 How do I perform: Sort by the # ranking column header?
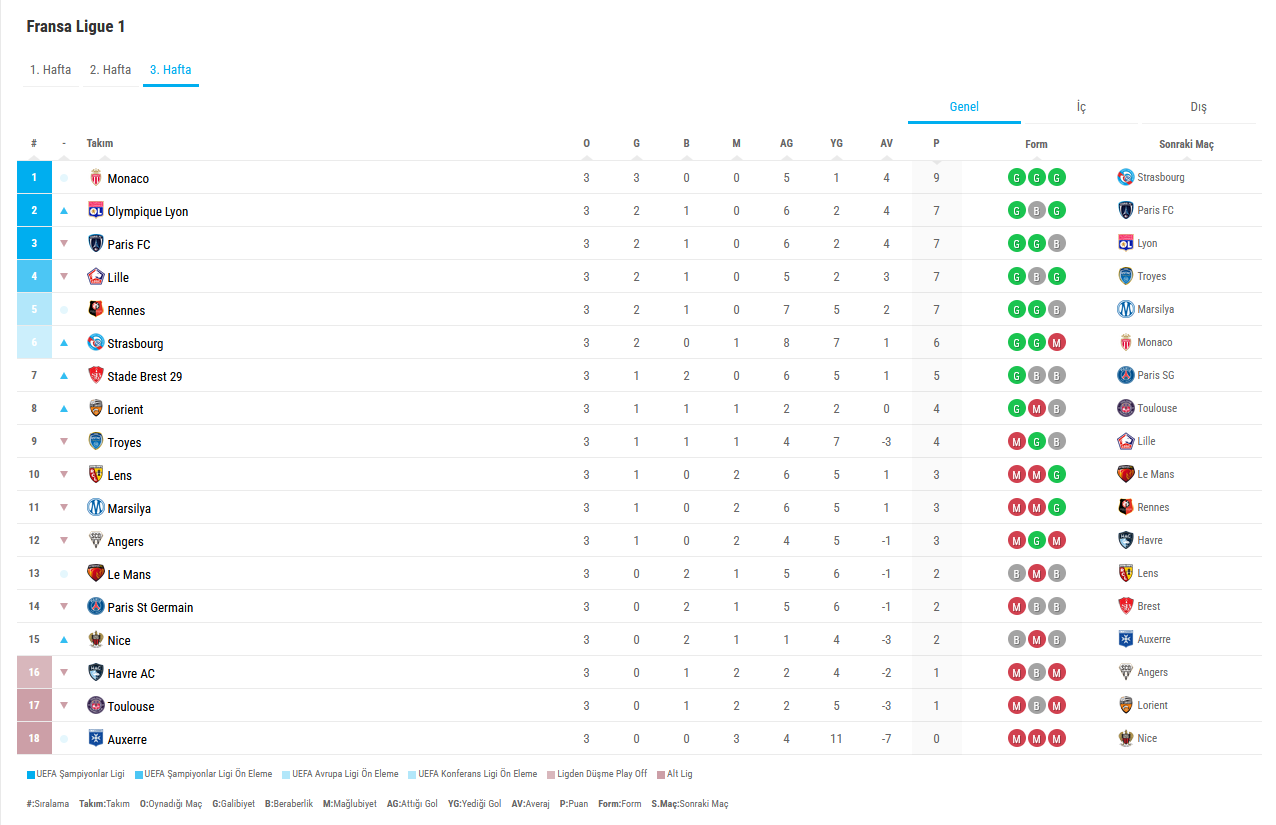click(x=34, y=144)
